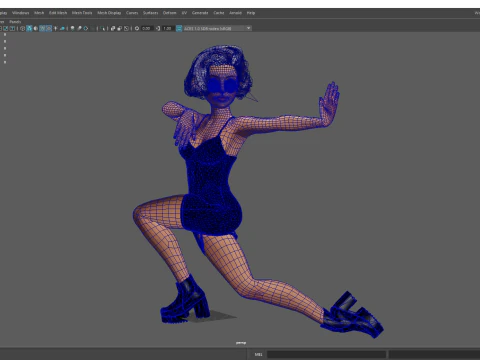Open the Mesh Tools menu

(82, 13)
